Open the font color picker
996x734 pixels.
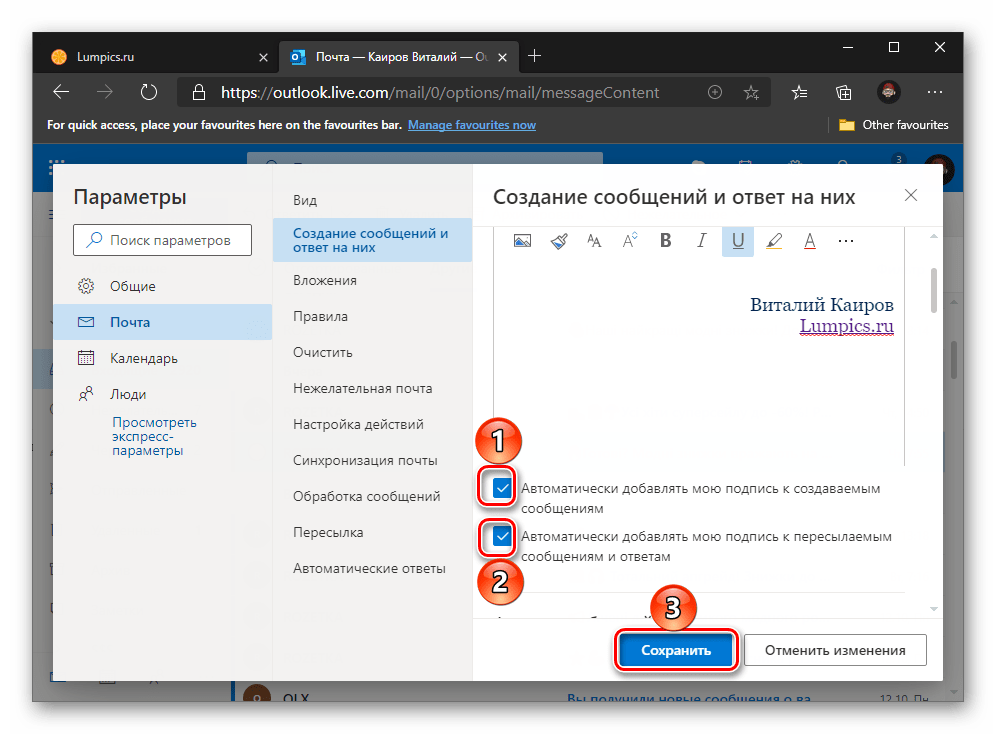pyautogui.click(x=810, y=241)
